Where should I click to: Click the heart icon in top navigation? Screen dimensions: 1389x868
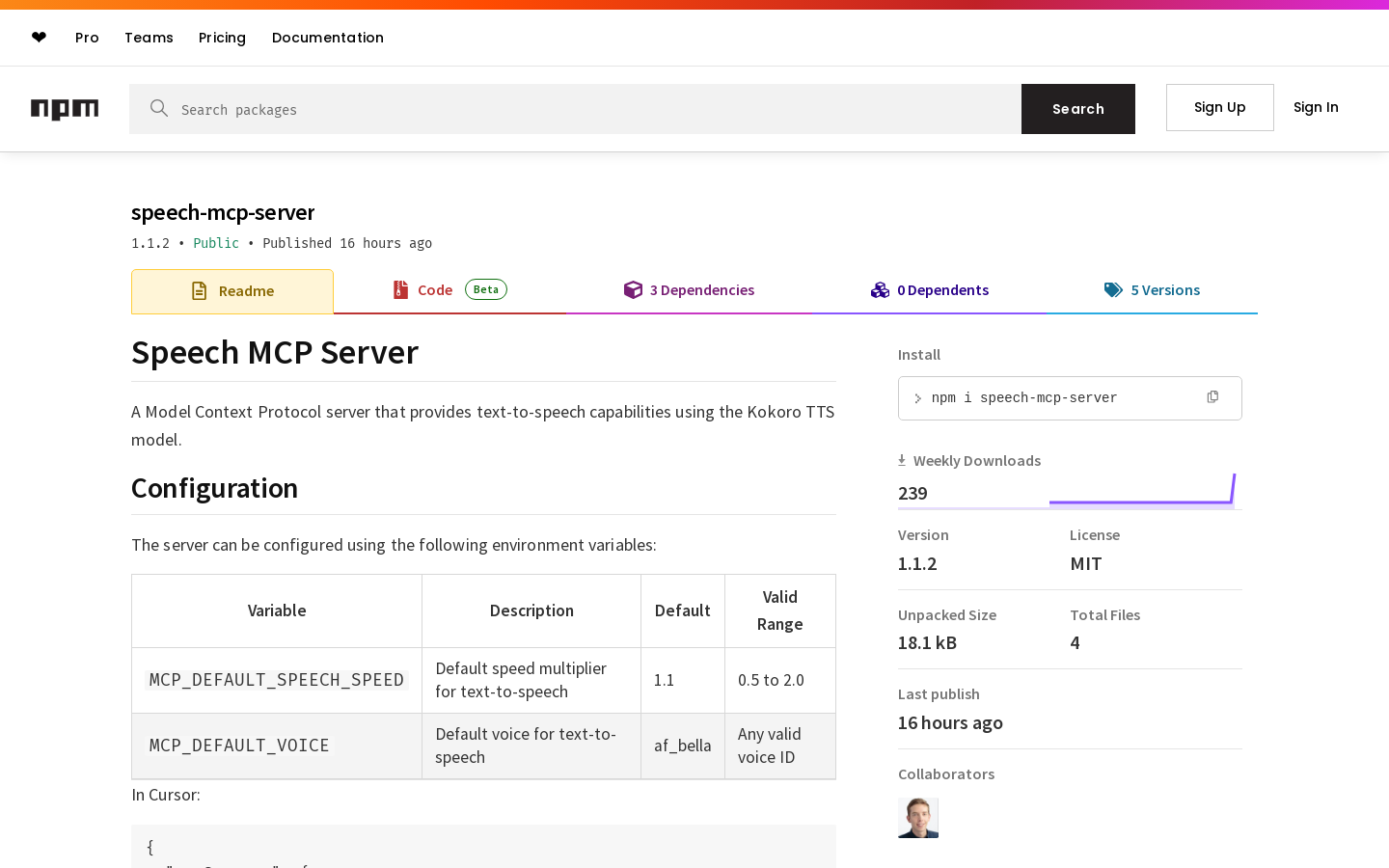pos(39,38)
